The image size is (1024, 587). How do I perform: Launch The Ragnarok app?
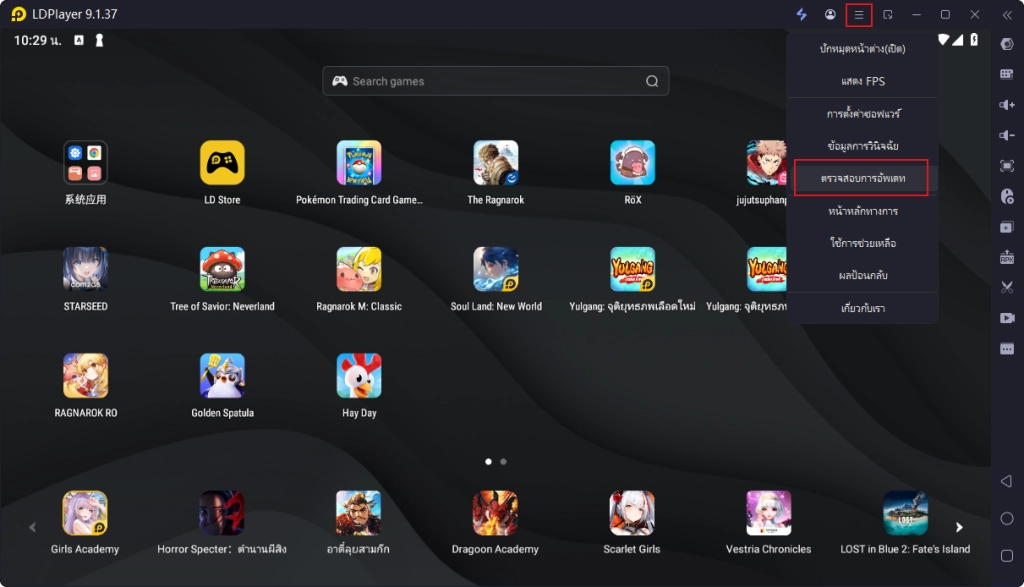coord(496,172)
